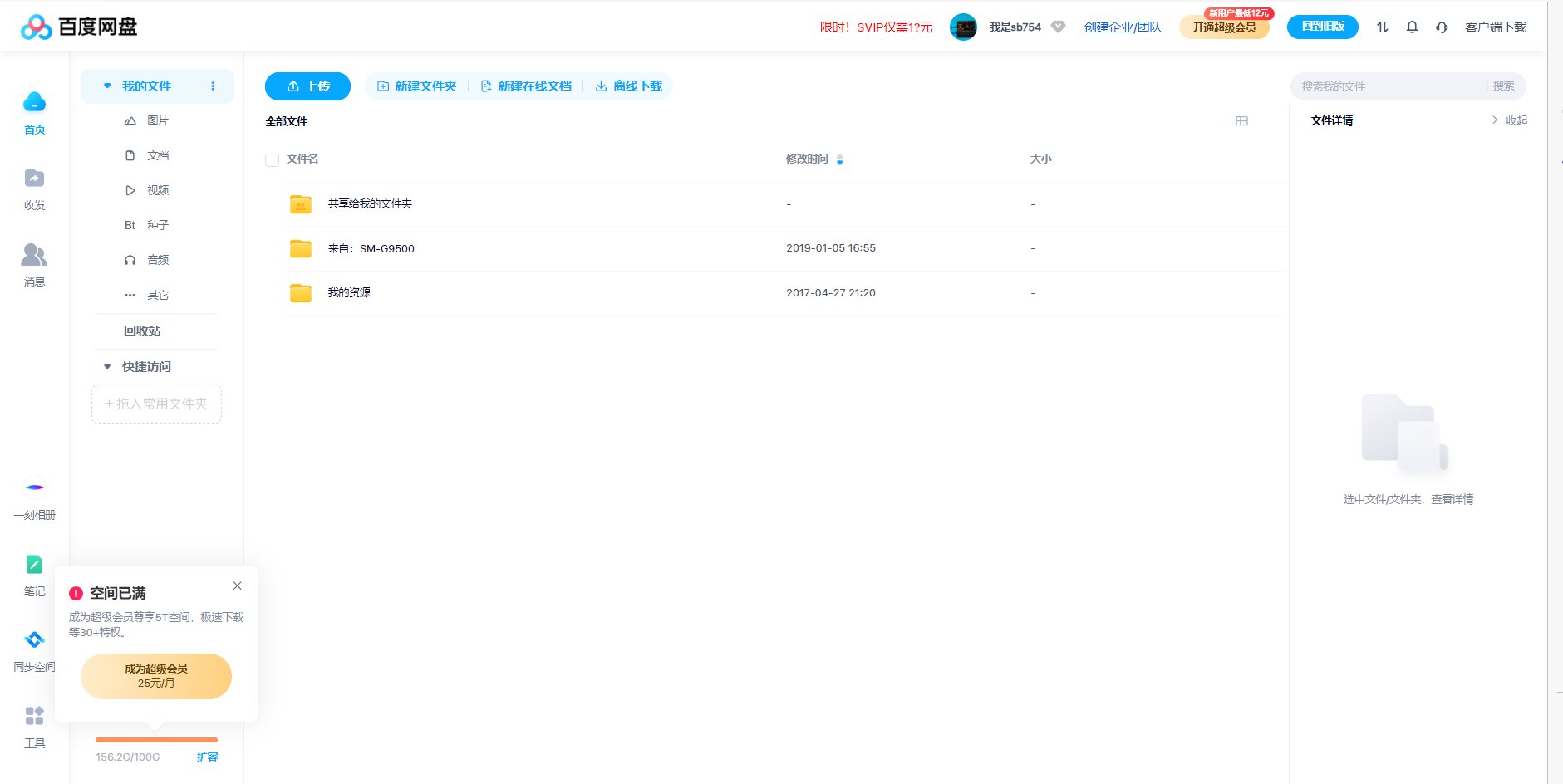Collapse the 我的文件 section chevron
This screenshot has width=1563, height=784.
(106, 86)
